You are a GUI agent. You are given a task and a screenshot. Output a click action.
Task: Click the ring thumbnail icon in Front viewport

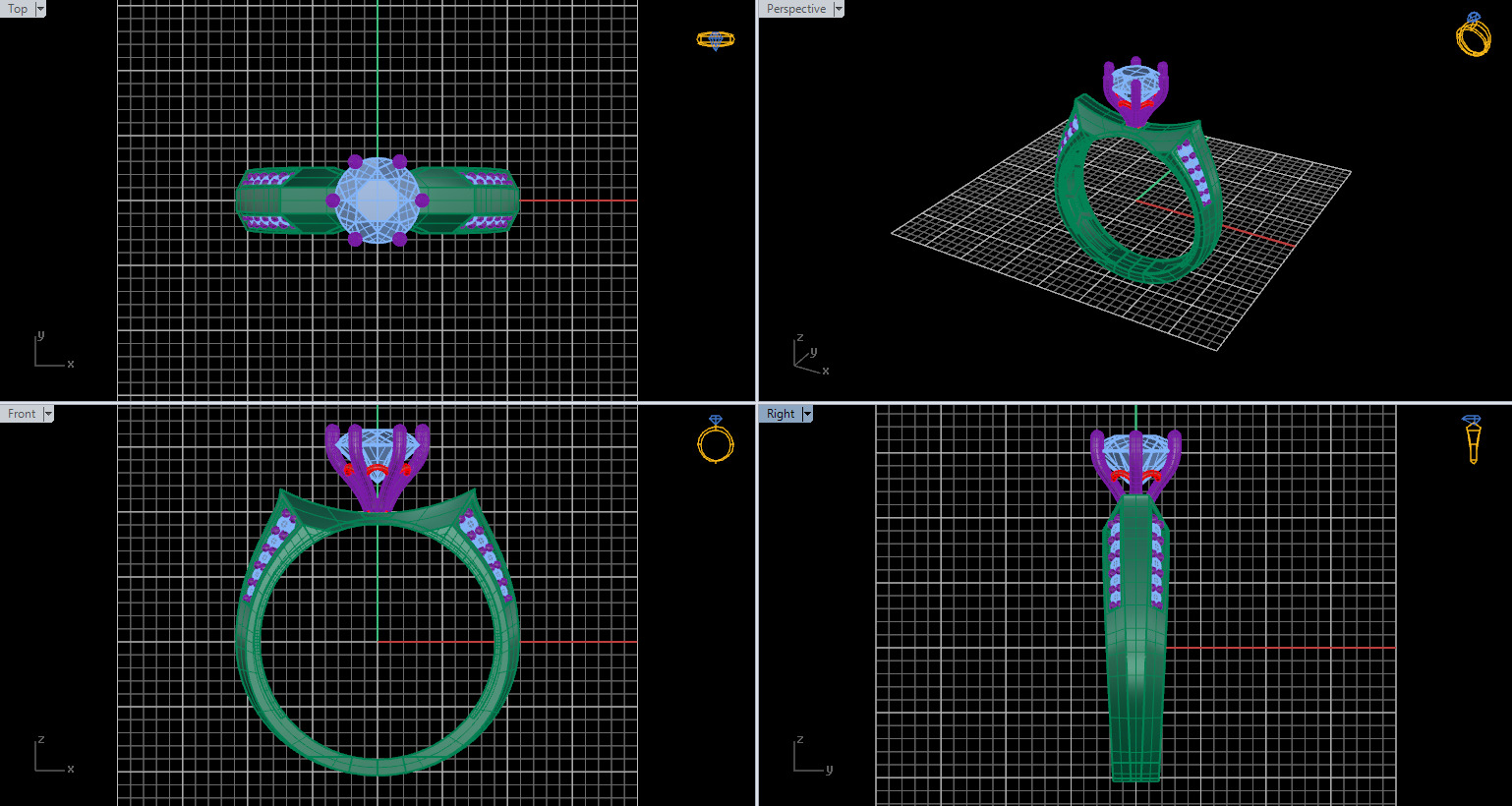716,439
